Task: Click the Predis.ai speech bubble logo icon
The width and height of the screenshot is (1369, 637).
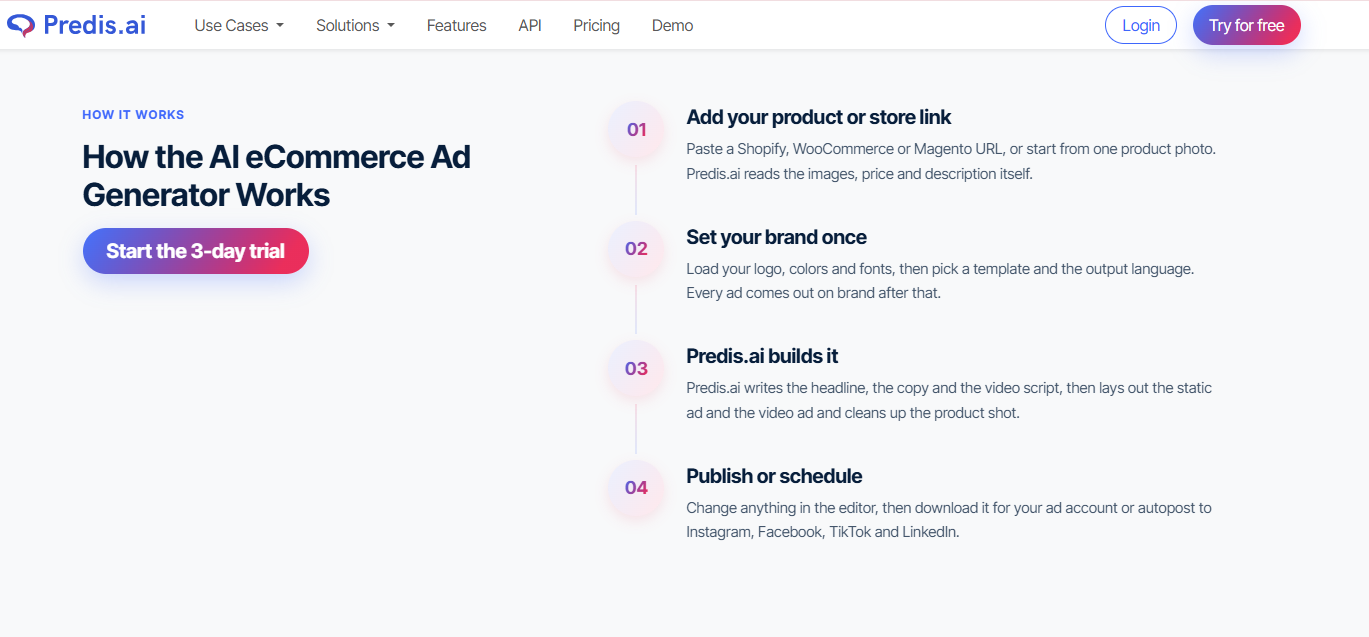Action: [x=21, y=25]
